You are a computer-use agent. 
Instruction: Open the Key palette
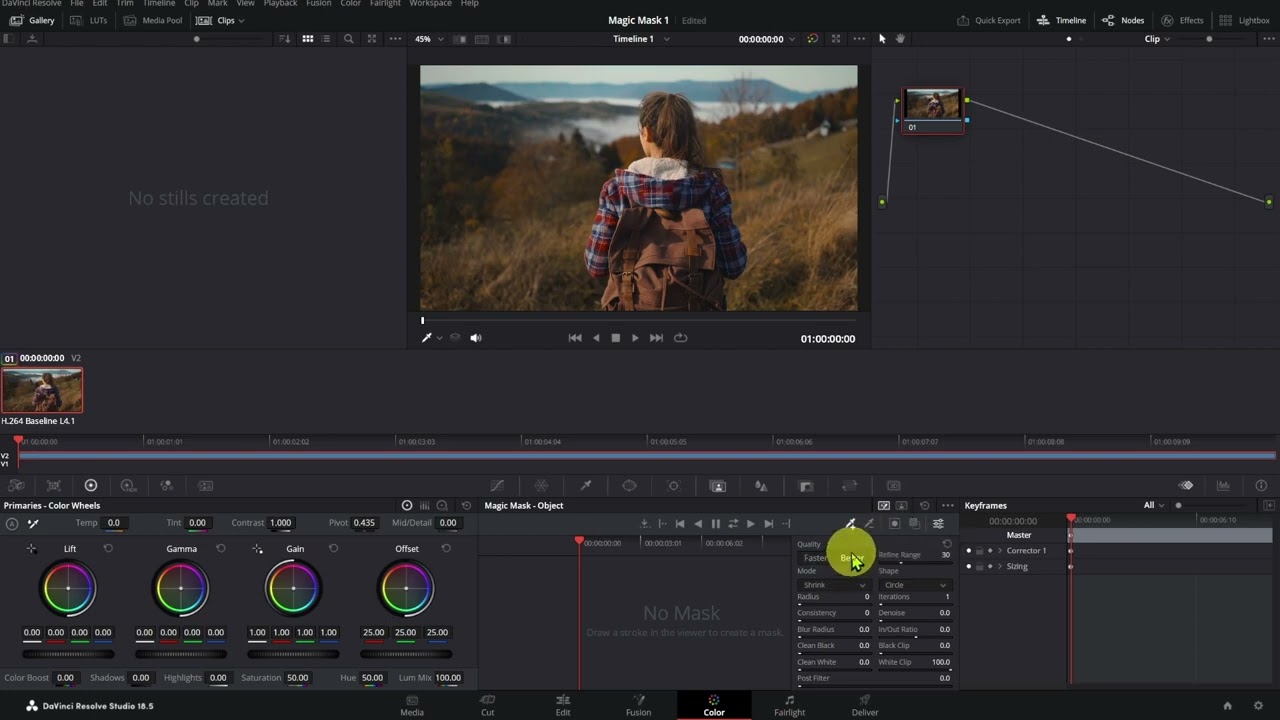[x=806, y=486]
